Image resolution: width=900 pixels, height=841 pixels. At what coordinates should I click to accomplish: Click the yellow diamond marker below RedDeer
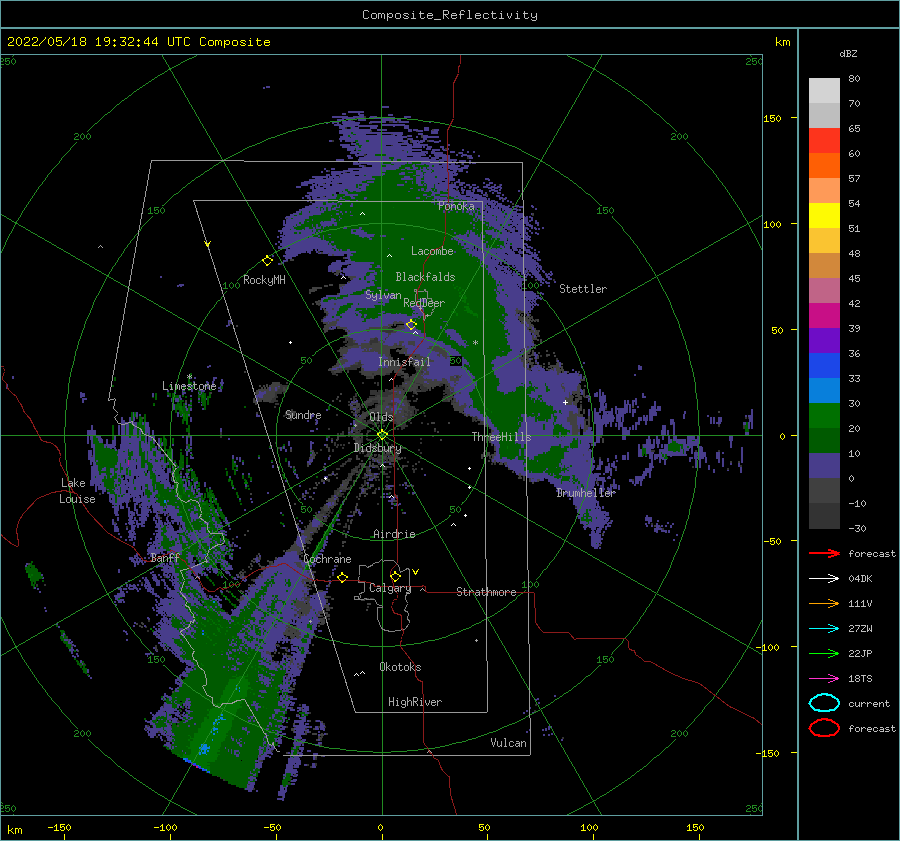pos(411,325)
